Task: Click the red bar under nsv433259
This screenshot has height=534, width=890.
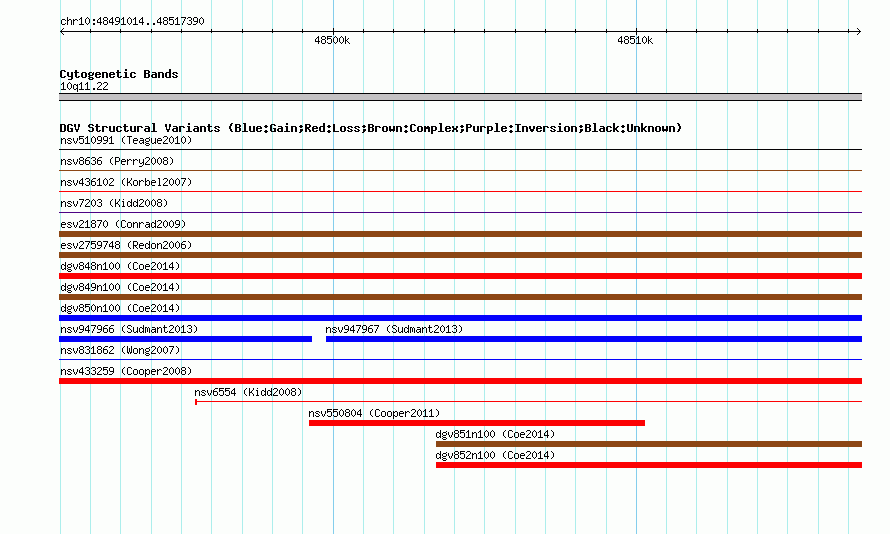Action: pyautogui.click(x=460, y=381)
